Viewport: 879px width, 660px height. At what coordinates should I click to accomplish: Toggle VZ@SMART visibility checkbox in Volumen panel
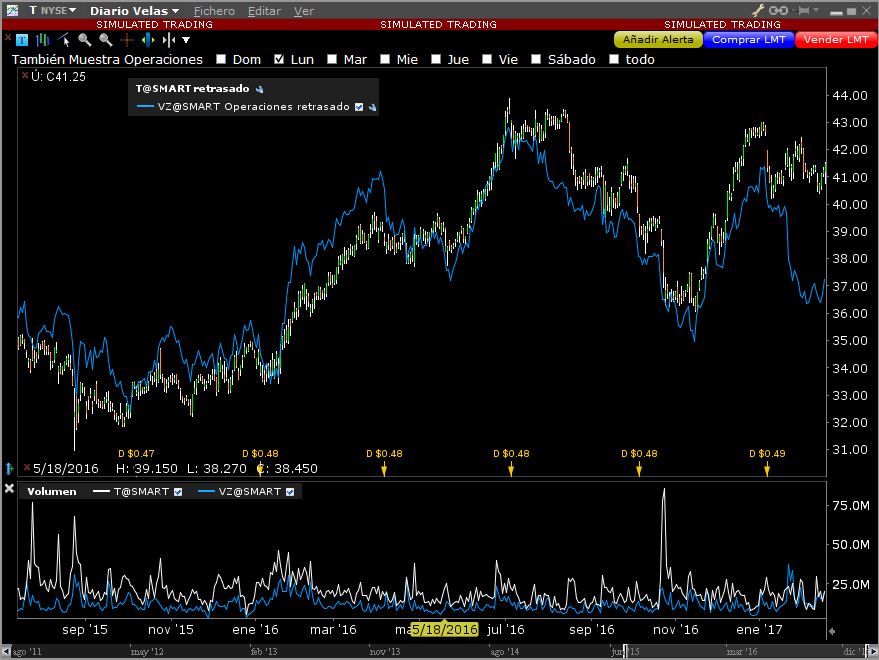291,492
